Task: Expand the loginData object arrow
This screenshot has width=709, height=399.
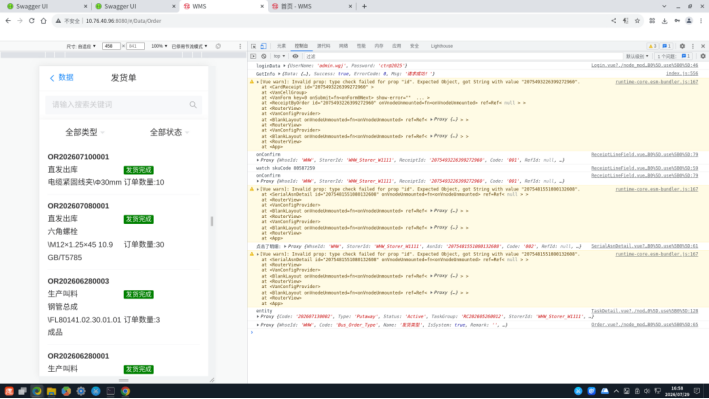Action: [x=284, y=66]
